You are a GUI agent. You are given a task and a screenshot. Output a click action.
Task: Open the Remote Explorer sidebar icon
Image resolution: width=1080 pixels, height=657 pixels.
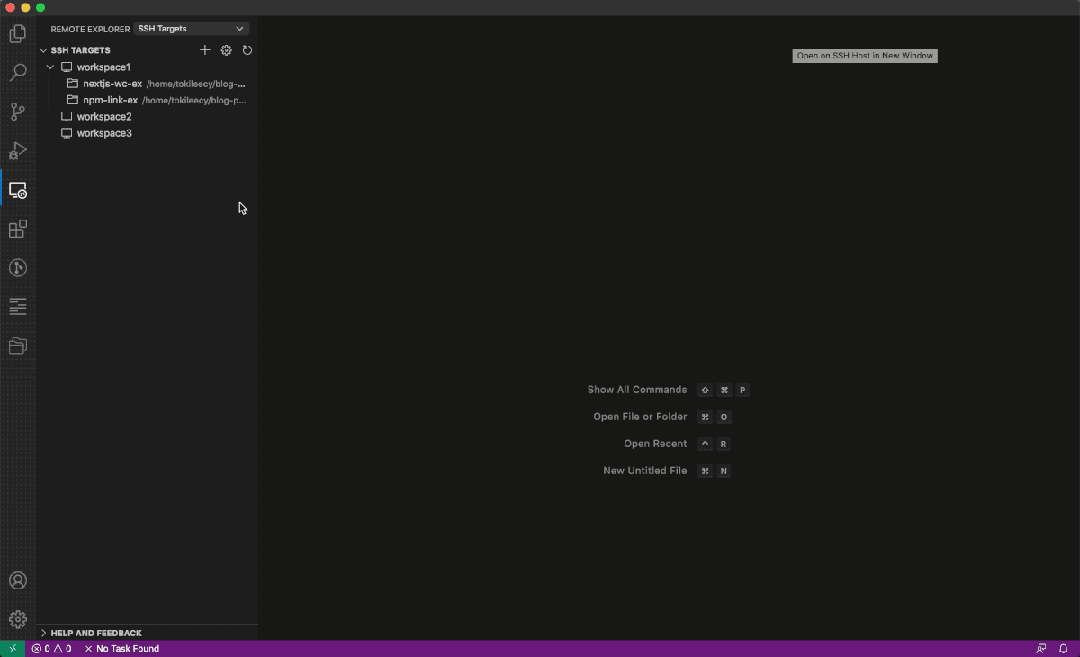pos(17,190)
